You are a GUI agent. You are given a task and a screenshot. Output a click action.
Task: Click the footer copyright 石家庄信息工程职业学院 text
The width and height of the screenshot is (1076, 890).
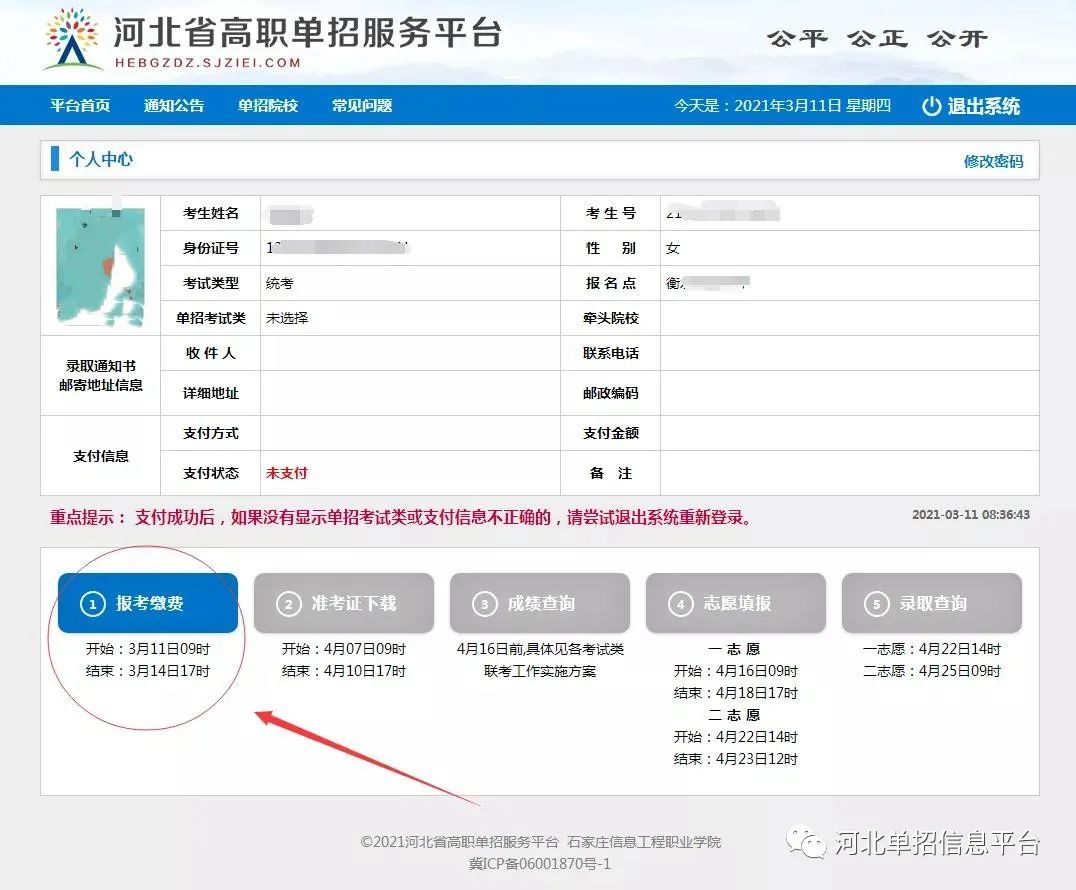pyautogui.click(x=644, y=842)
